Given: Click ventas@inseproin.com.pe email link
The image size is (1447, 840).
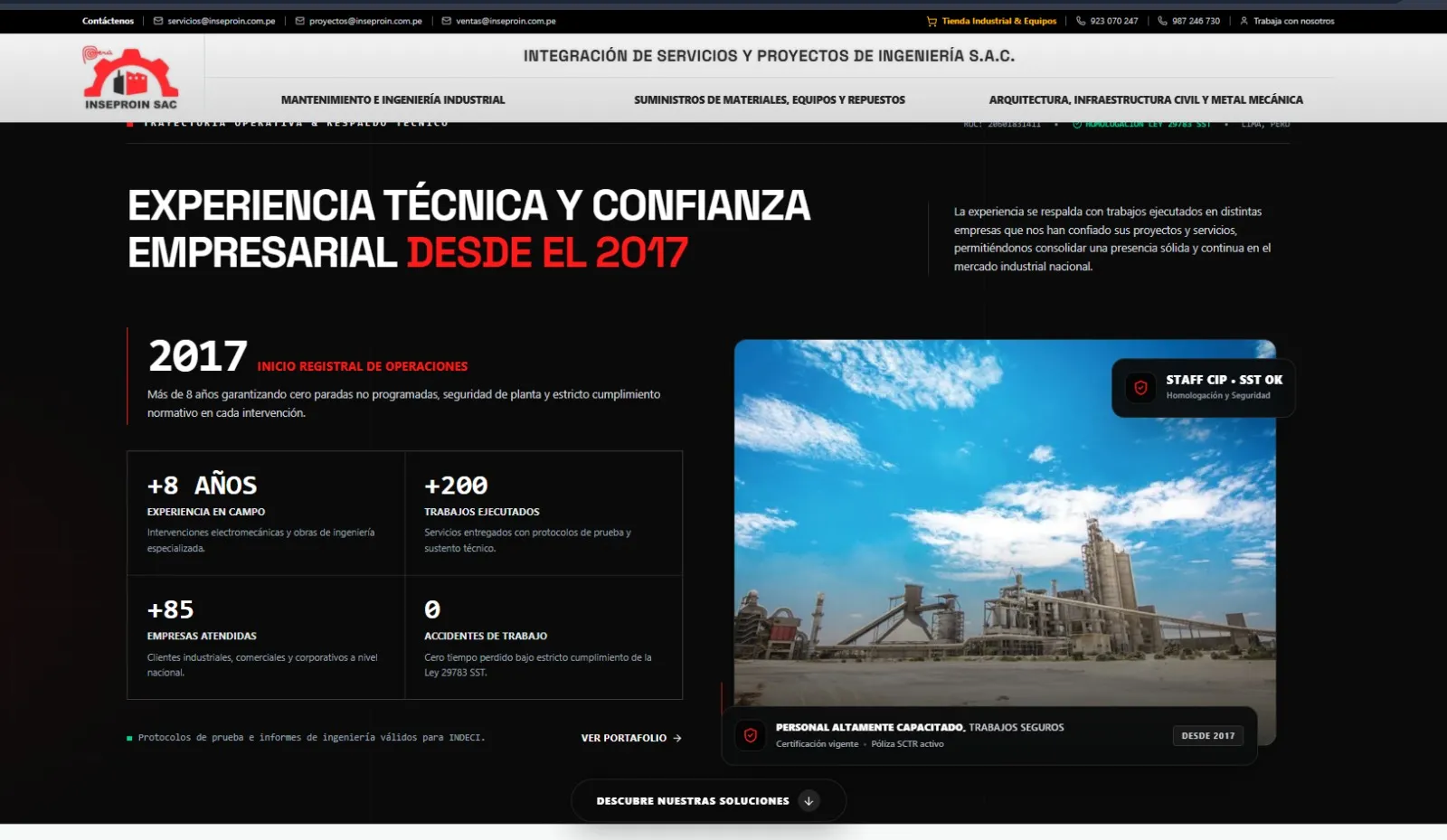Looking at the screenshot, I should click(506, 21).
